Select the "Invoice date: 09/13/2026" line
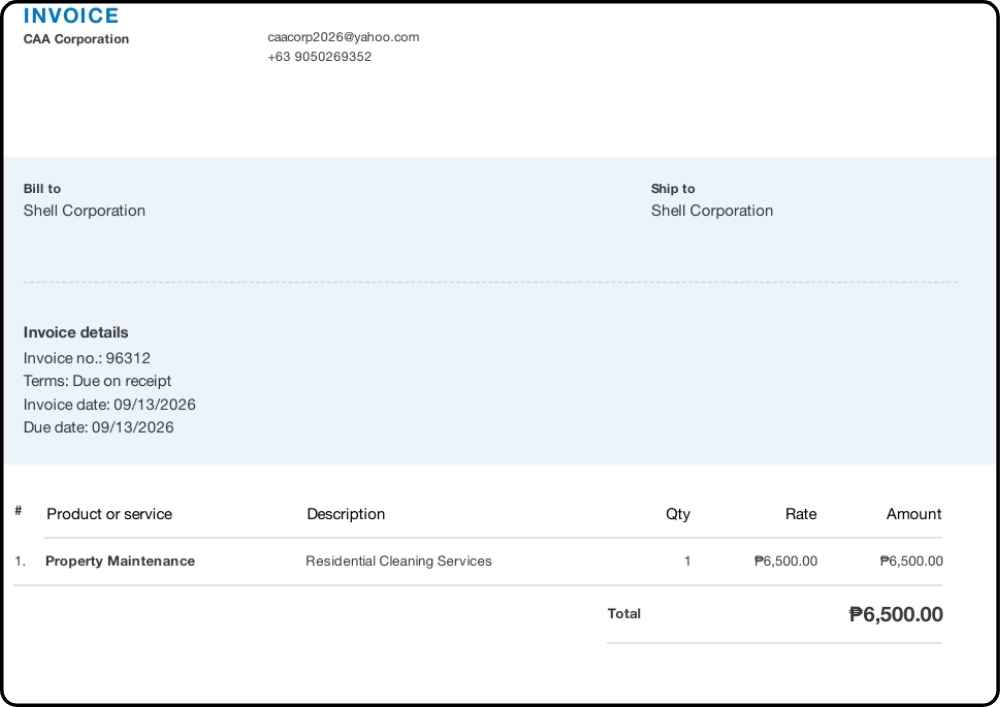 pyautogui.click(x=110, y=405)
